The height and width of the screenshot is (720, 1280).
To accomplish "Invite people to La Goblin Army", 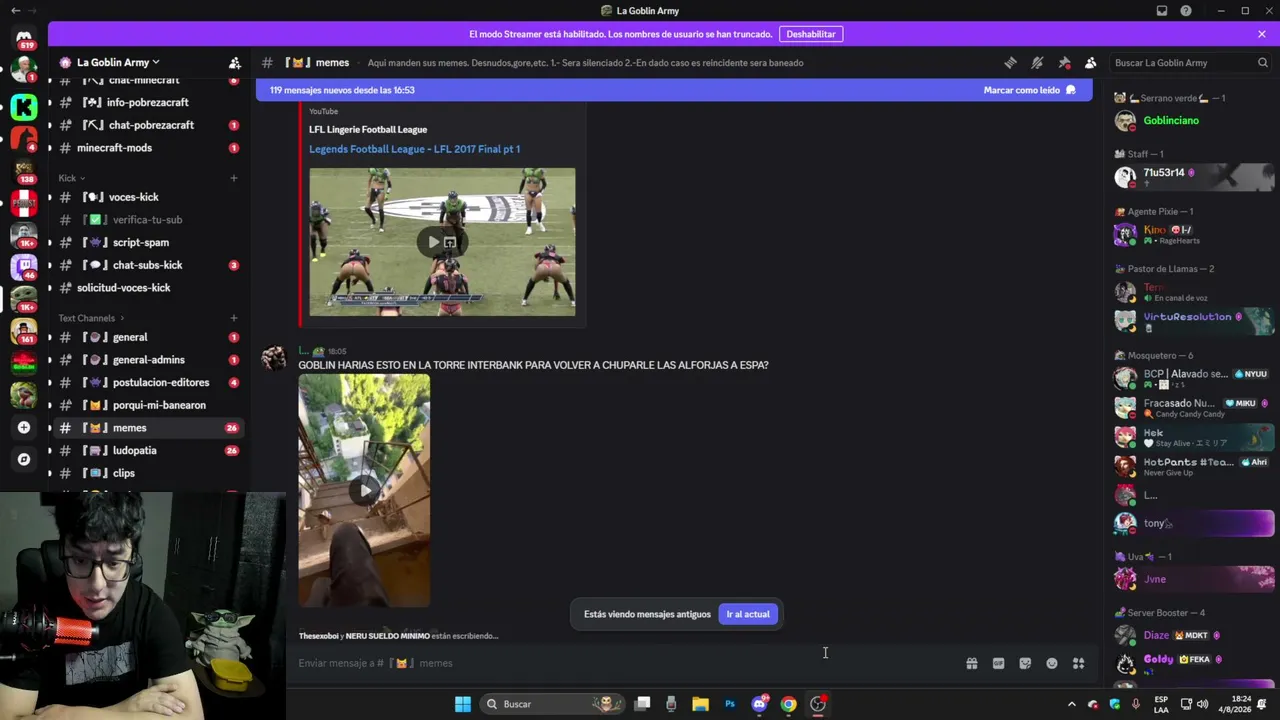I will click(x=234, y=62).
